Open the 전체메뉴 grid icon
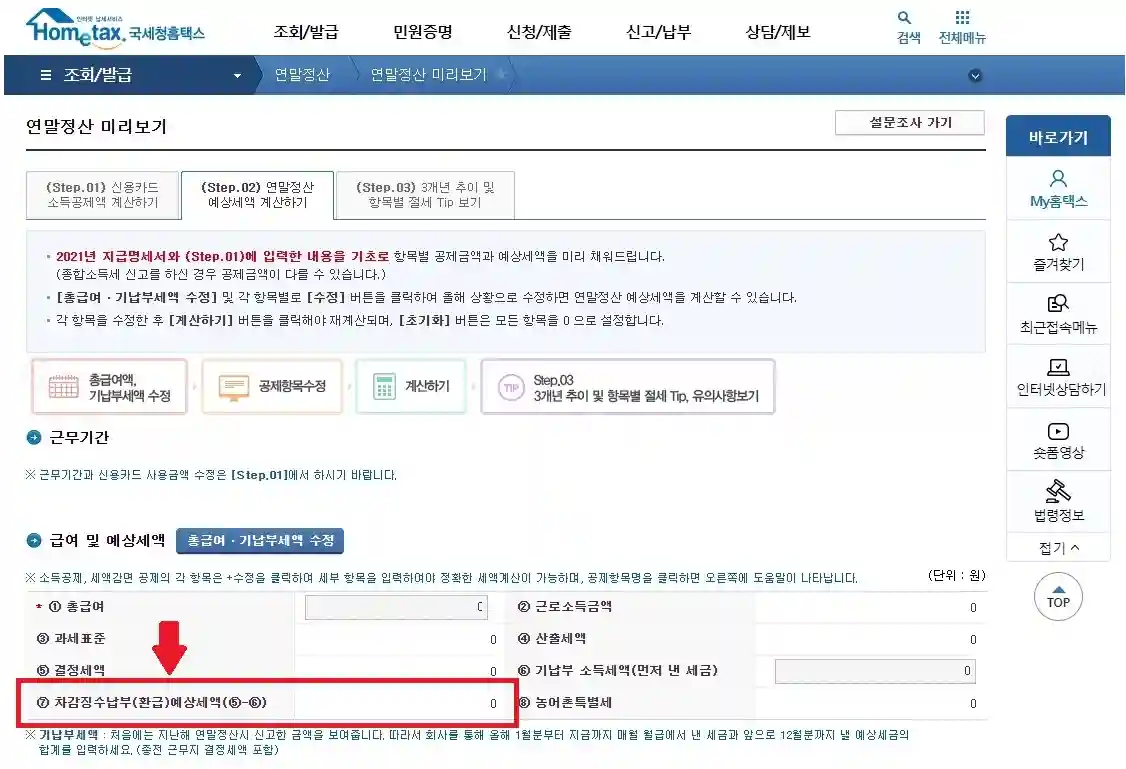Screen dimensions: 1126x769 [962, 19]
